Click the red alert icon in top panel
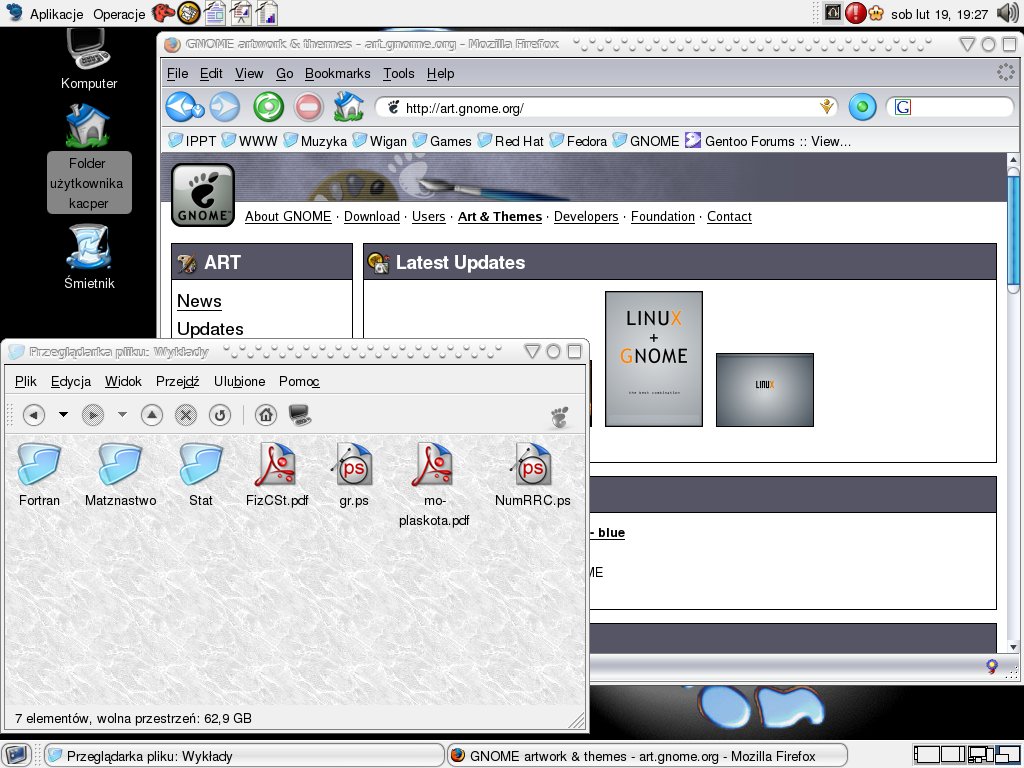The image size is (1024, 768). coord(855,12)
